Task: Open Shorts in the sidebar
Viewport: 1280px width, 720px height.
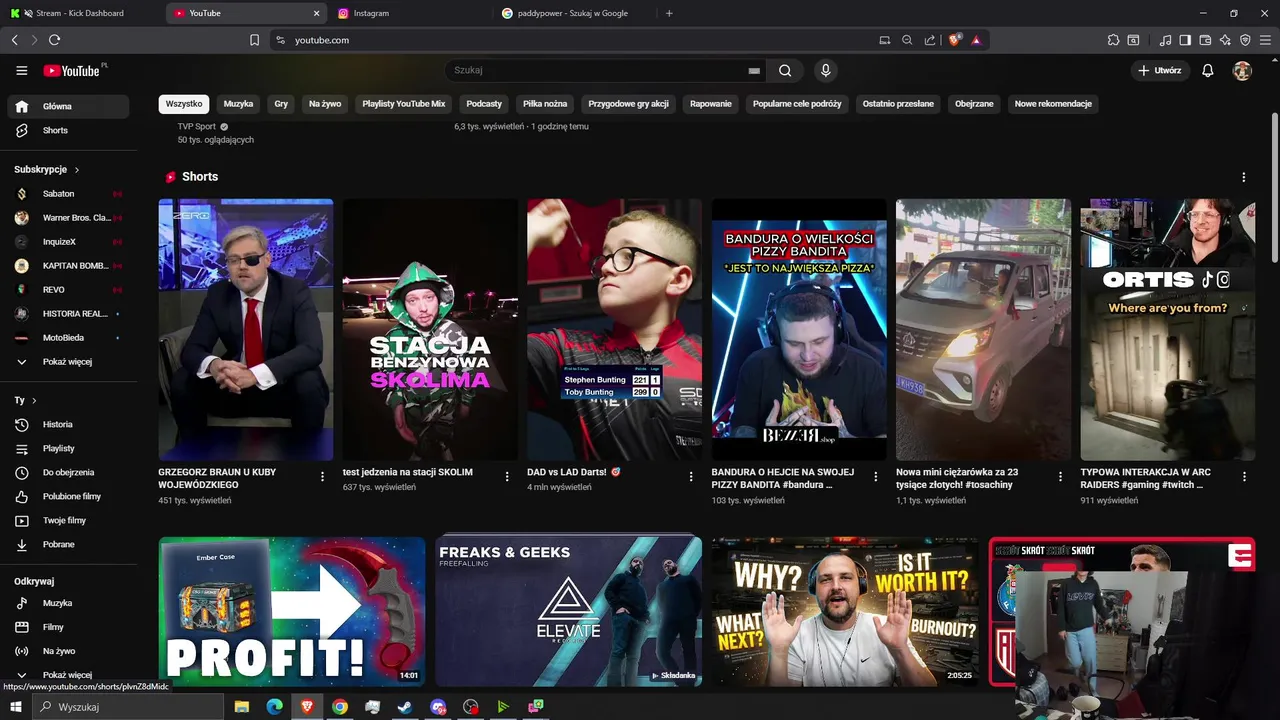Action: tap(68, 131)
